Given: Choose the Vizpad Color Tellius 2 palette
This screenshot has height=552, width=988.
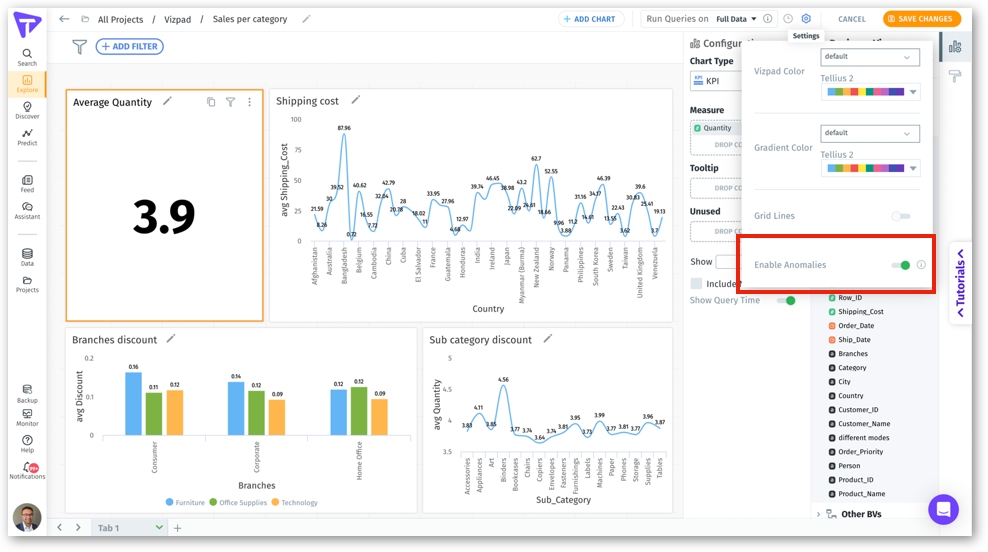Looking at the screenshot, I should (869, 92).
